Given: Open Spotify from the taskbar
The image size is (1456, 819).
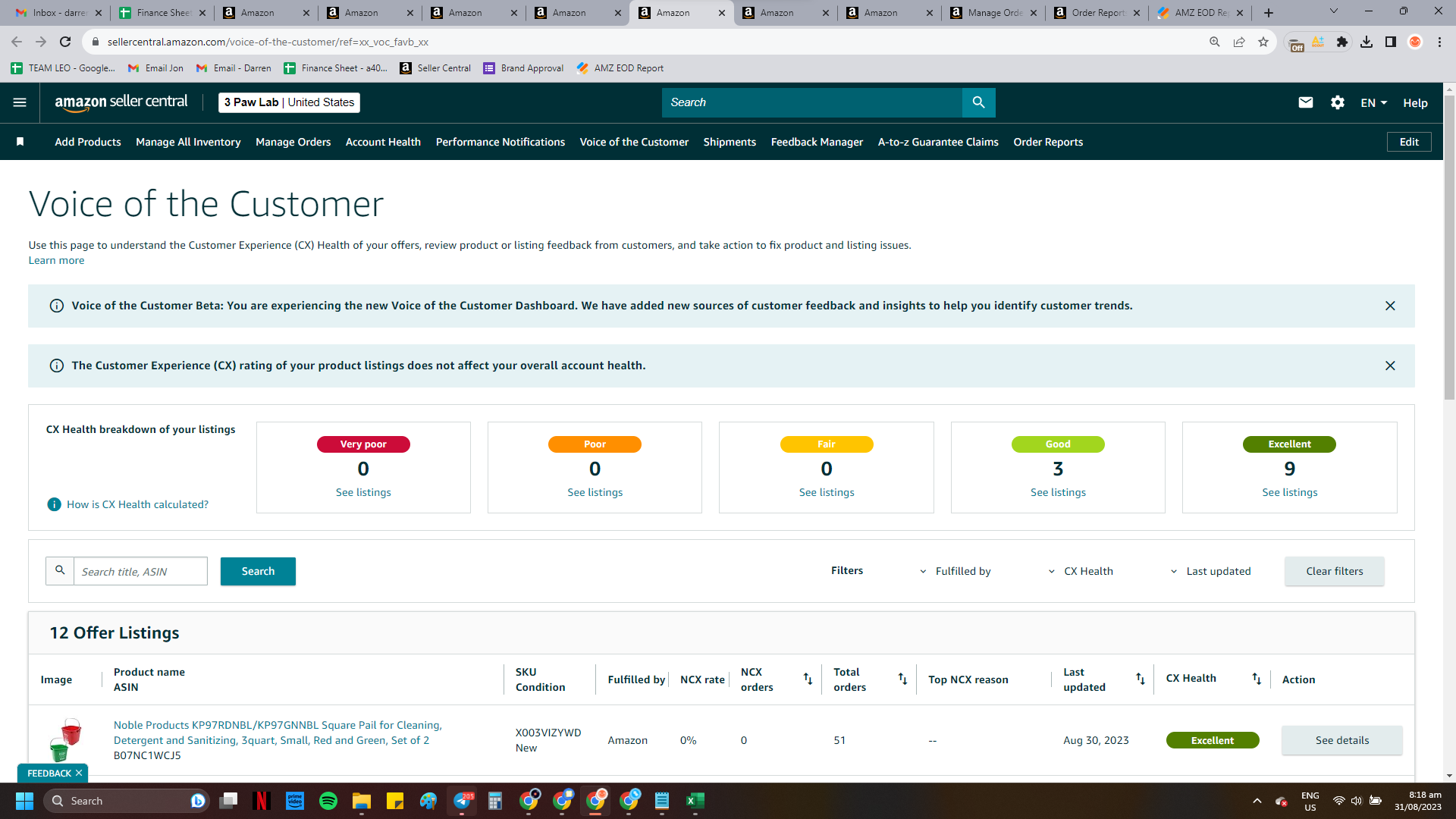Looking at the screenshot, I should point(328,801).
